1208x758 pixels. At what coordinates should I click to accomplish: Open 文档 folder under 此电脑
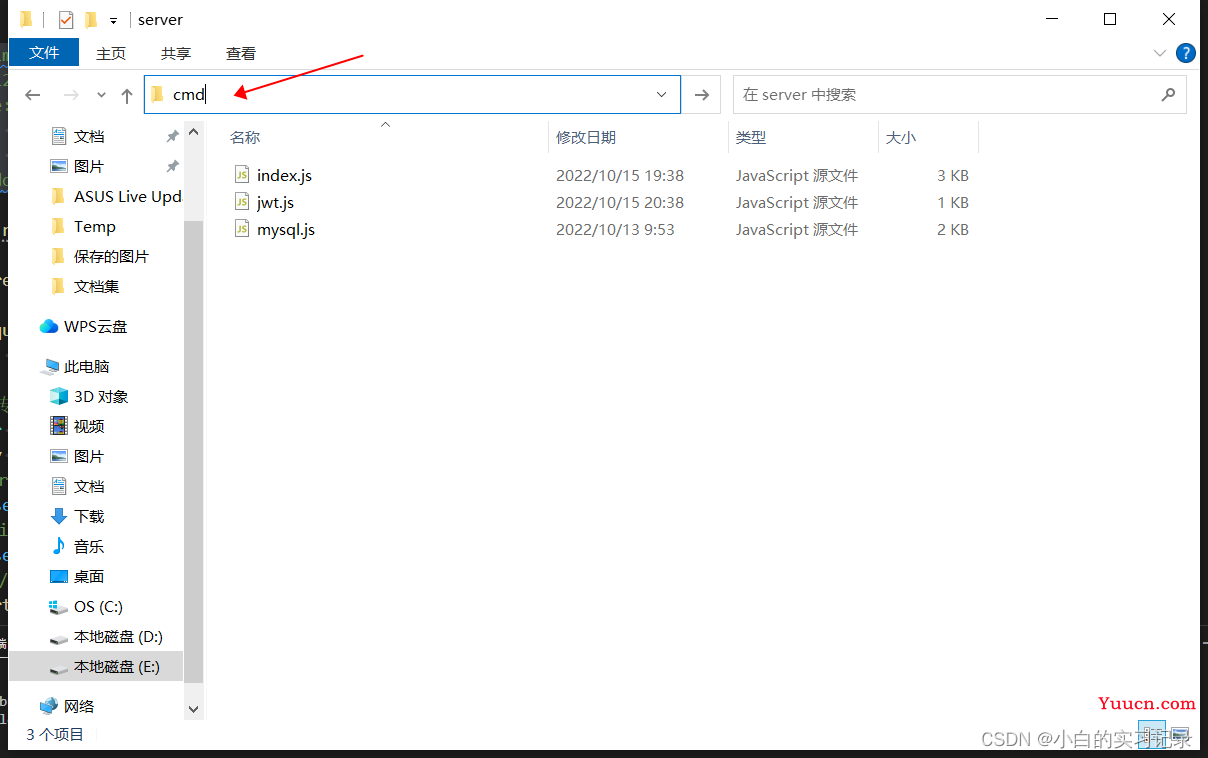[x=89, y=486]
